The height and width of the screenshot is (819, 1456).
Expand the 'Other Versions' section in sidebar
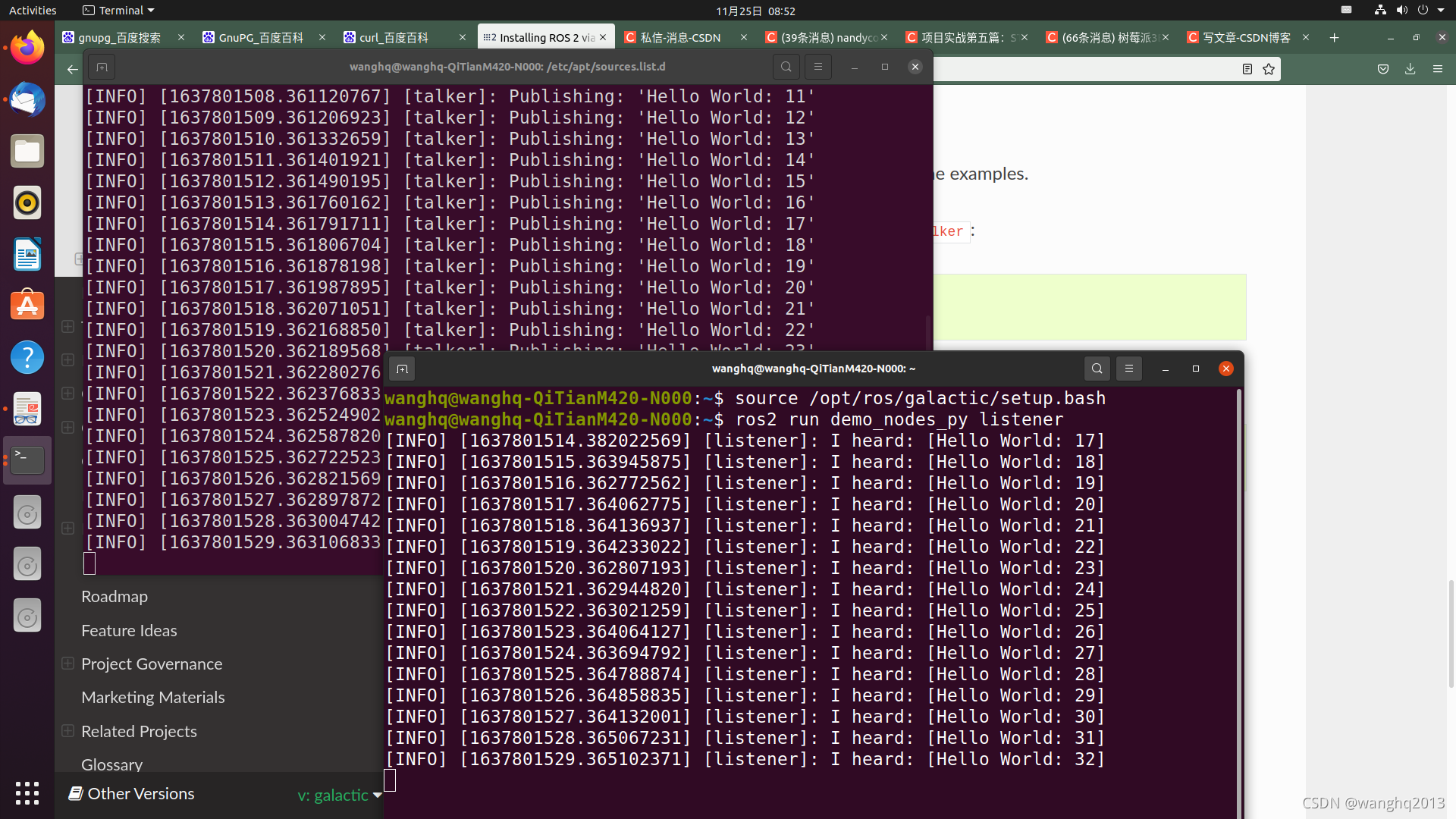pos(141,792)
